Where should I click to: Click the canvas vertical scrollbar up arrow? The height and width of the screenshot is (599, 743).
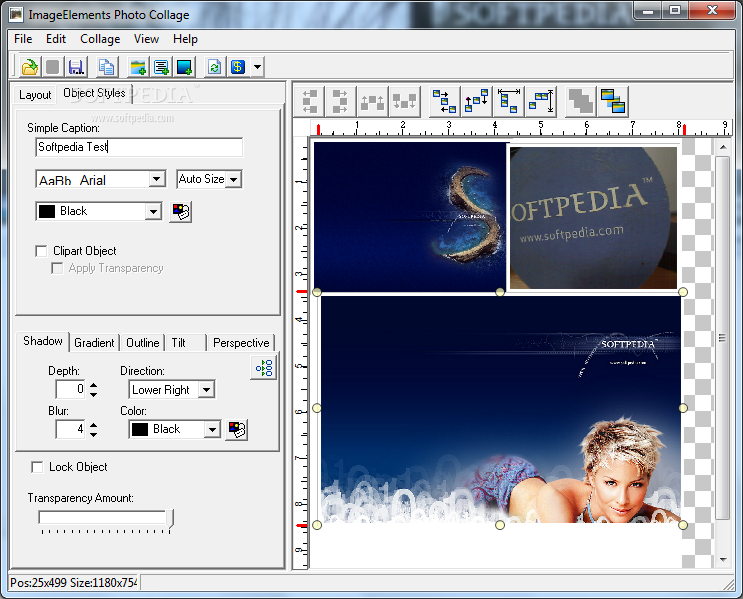pyautogui.click(x=723, y=147)
